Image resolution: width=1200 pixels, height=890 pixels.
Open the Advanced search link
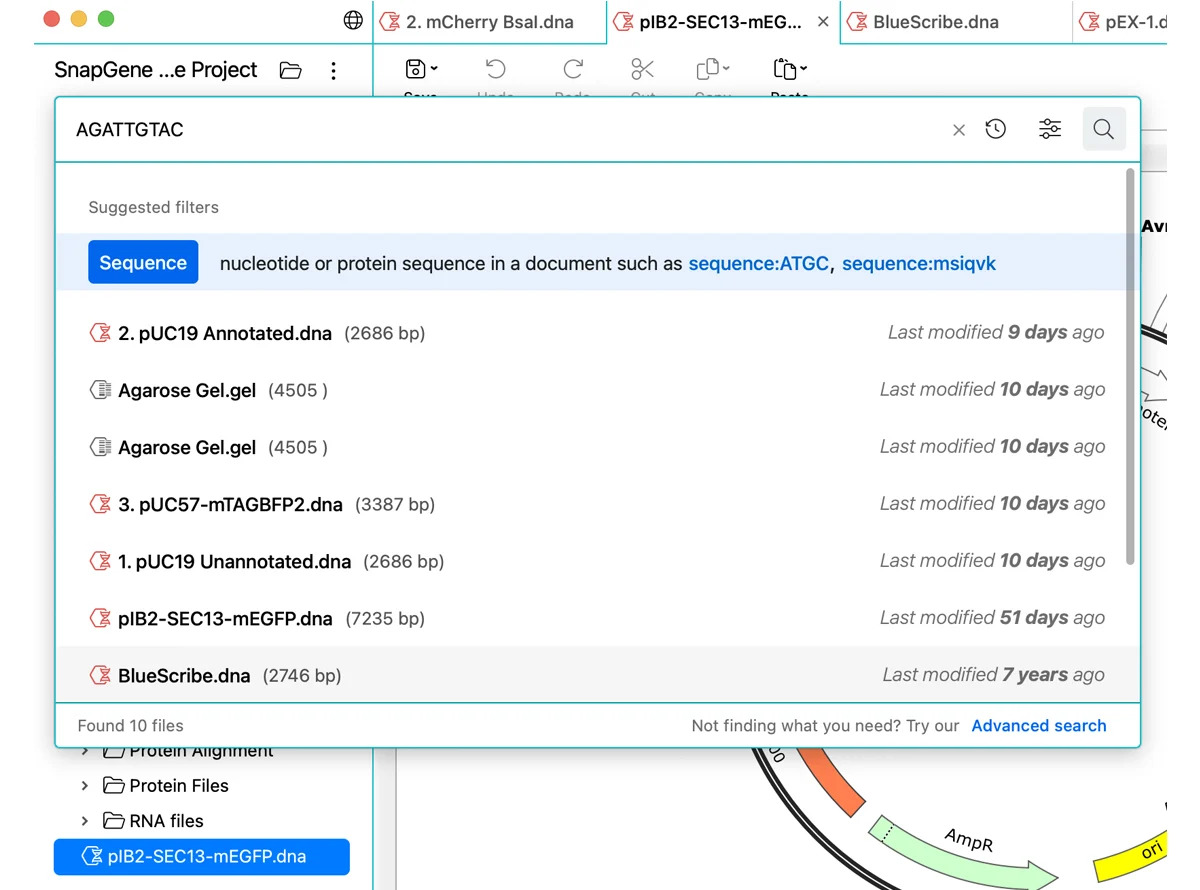(1039, 726)
